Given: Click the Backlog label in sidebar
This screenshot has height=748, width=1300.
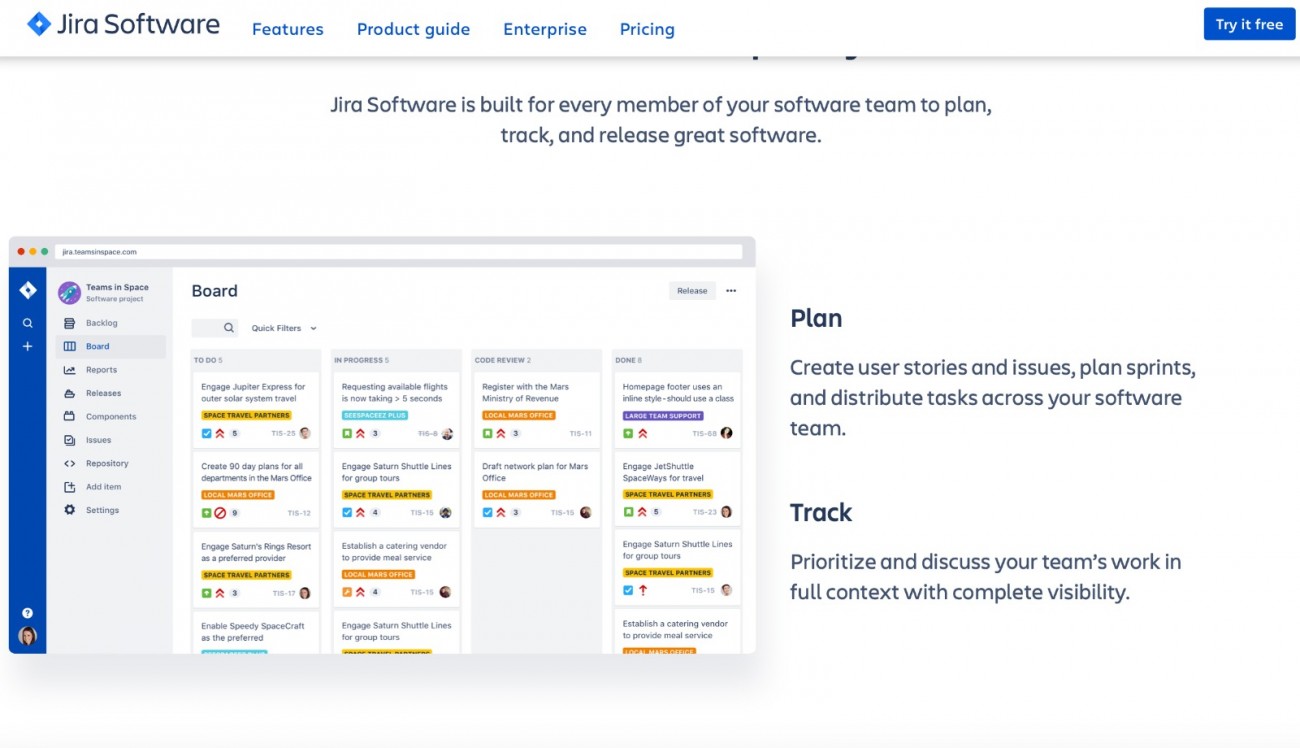Looking at the screenshot, I should click(102, 323).
